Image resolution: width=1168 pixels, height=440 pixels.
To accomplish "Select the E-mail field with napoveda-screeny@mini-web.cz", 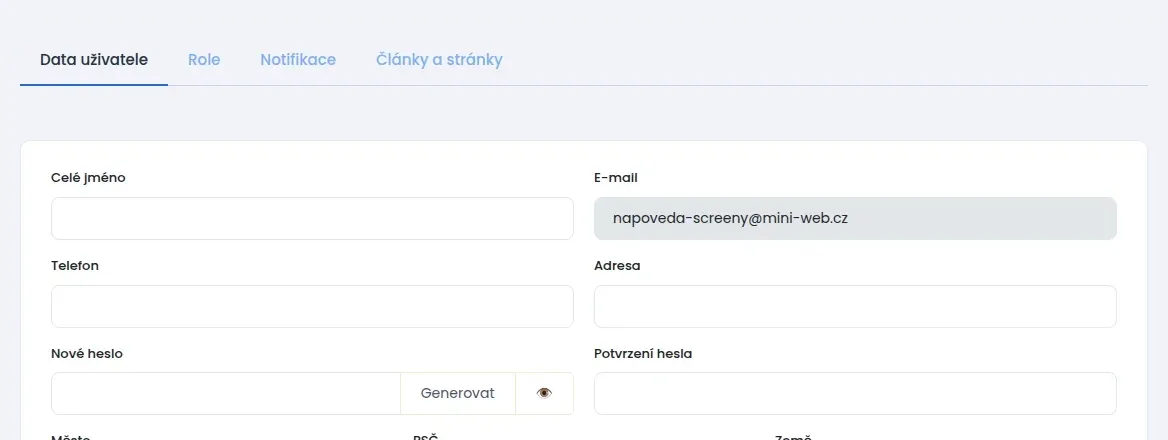I will point(855,218).
